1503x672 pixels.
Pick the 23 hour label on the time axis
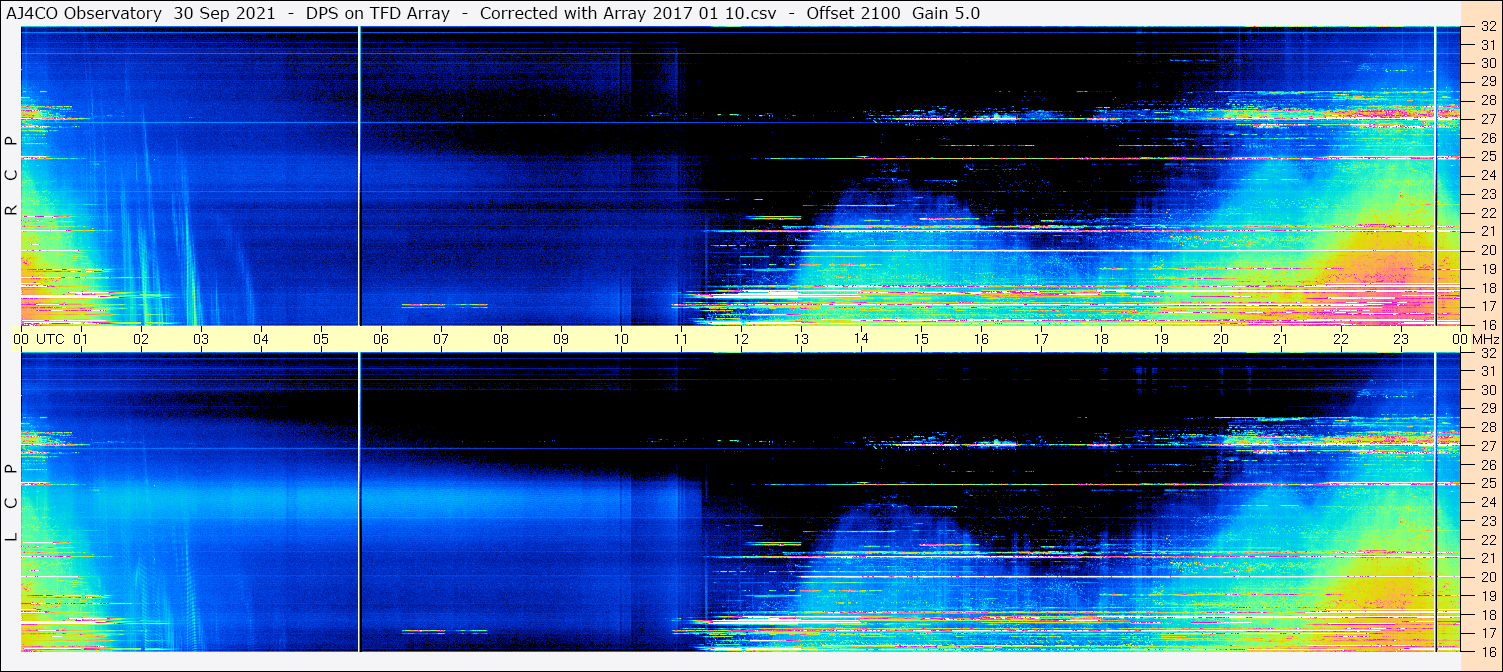pos(1401,339)
